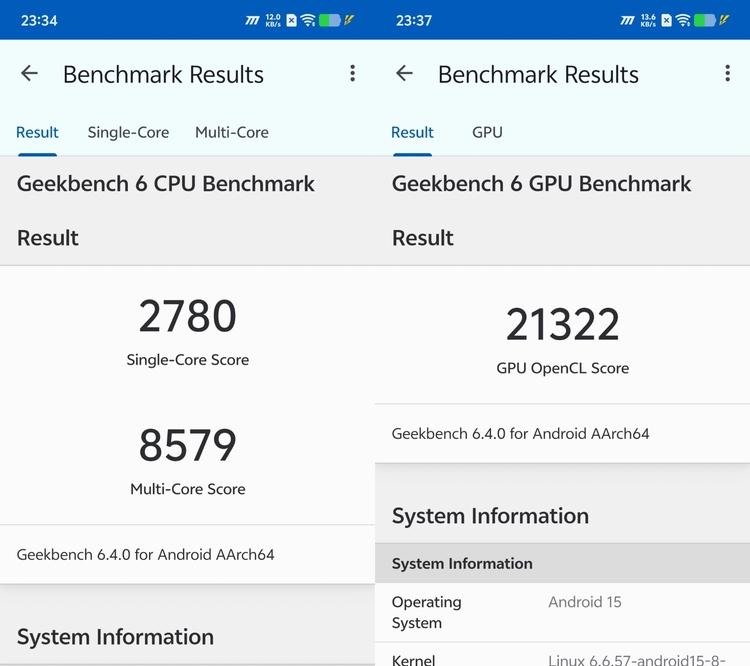Tap Geekbench 6 CPU Benchmark heading

(x=165, y=184)
